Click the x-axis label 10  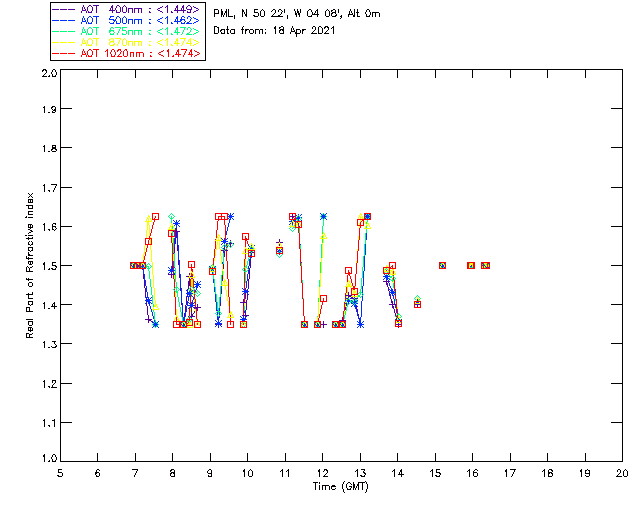click(x=247, y=473)
